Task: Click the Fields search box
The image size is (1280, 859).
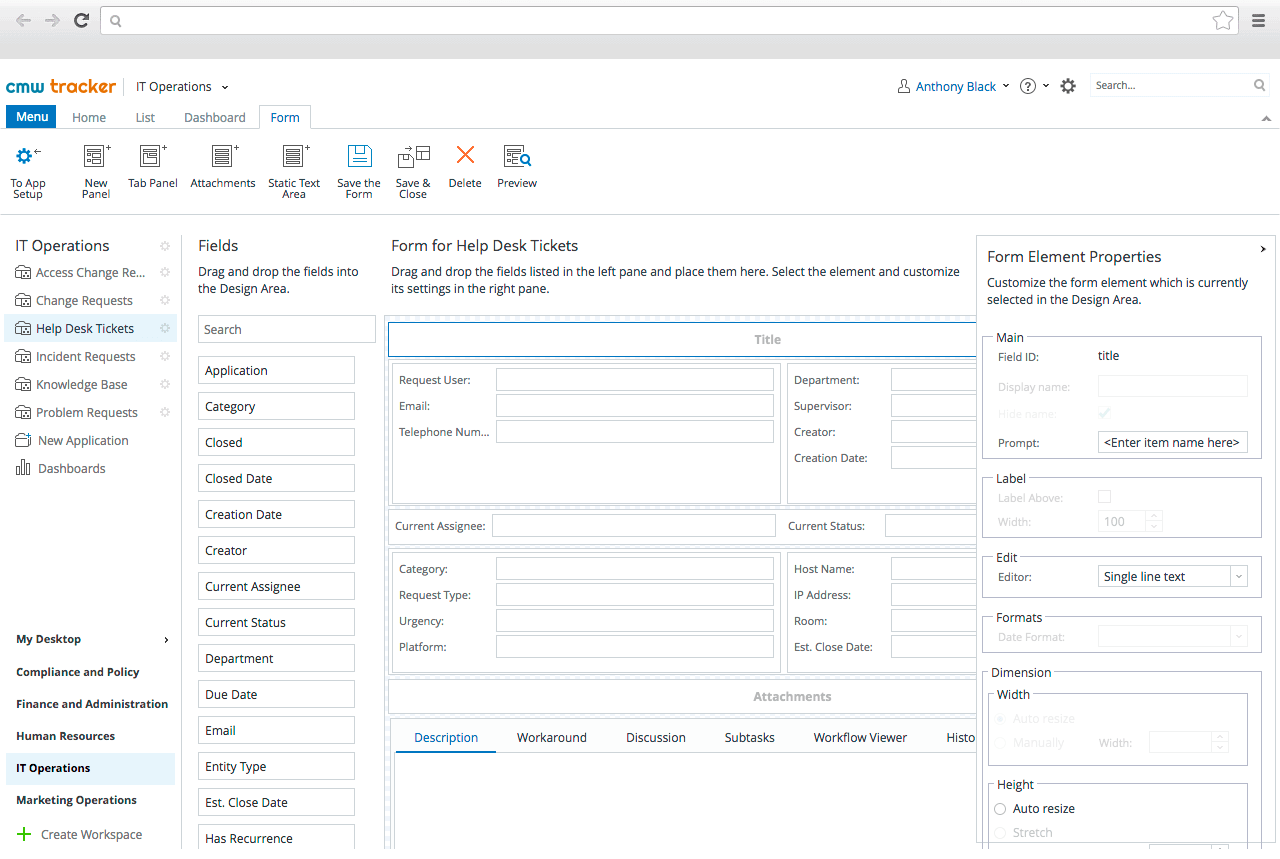Action: (x=286, y=329)
